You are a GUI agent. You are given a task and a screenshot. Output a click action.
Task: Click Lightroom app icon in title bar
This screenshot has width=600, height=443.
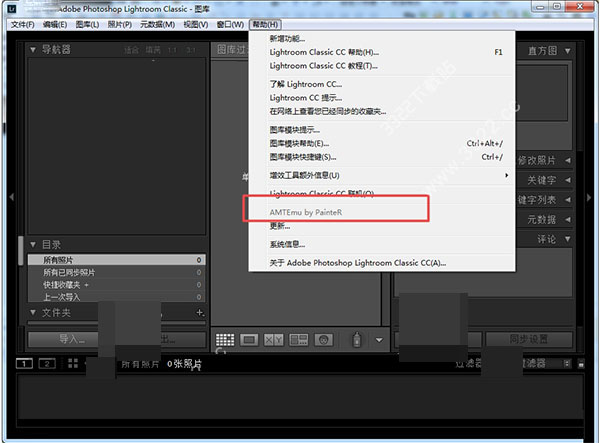11,8
